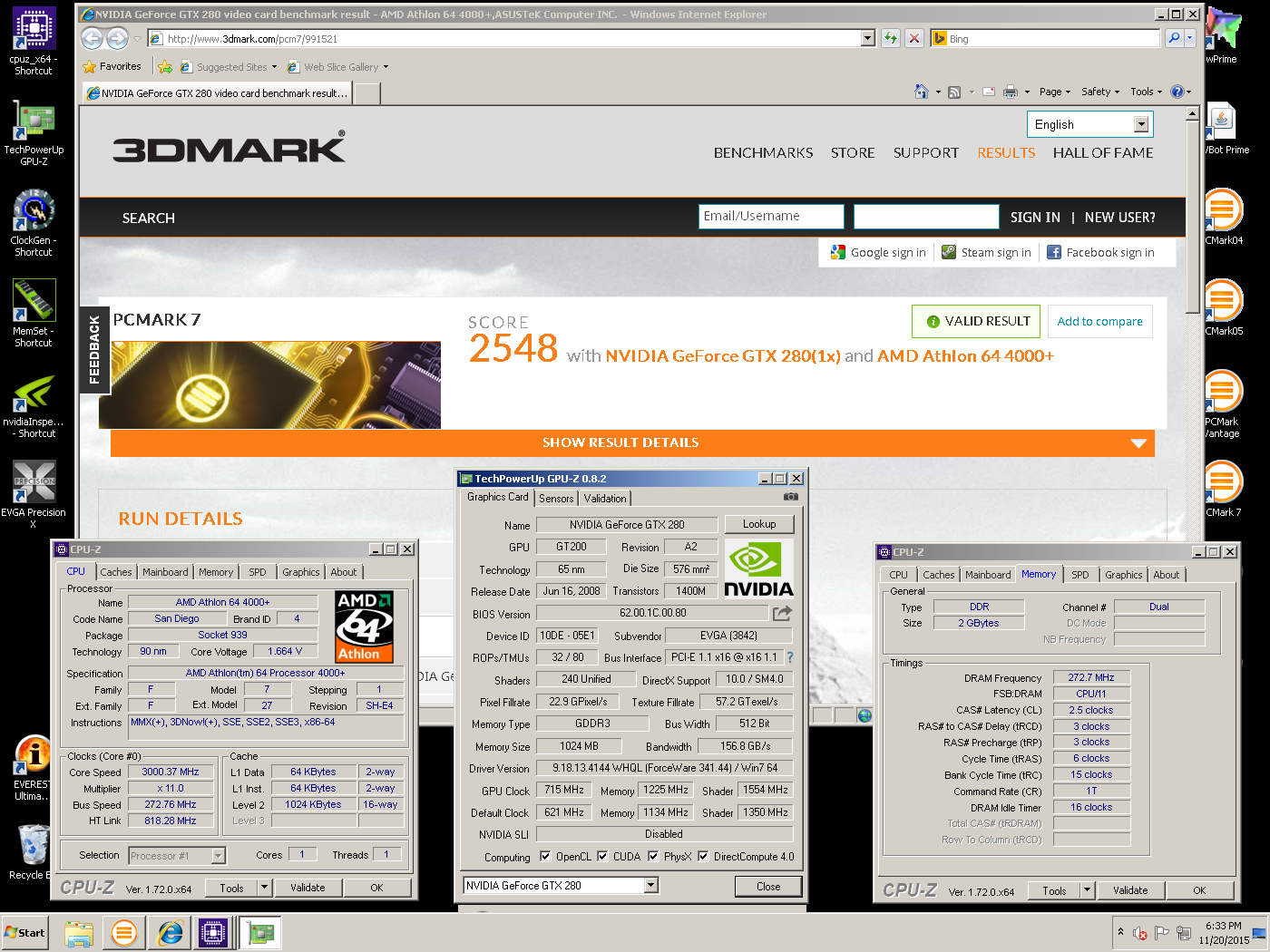
Task: Switch to the Caches tab in left CPU-Z
Action: [116, 572]
